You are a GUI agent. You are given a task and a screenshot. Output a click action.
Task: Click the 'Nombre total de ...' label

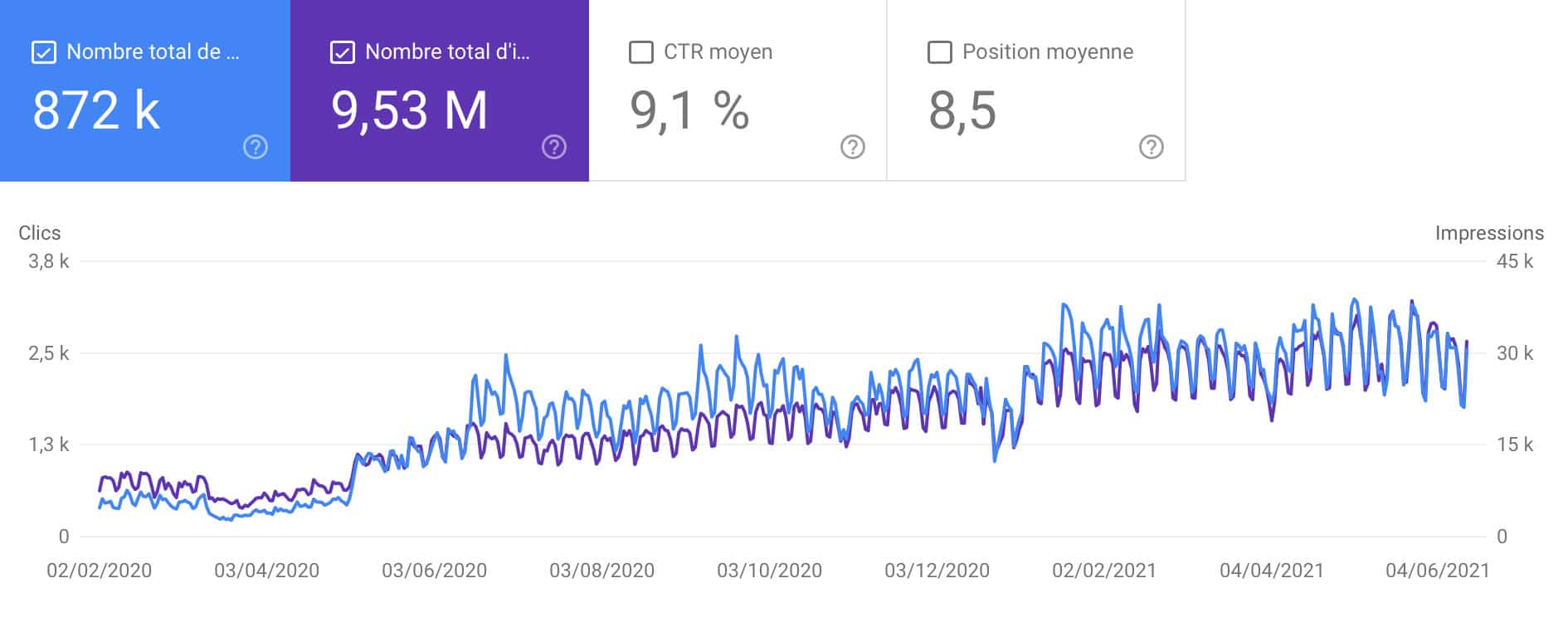pyautogui.click(x=153, y=52)
